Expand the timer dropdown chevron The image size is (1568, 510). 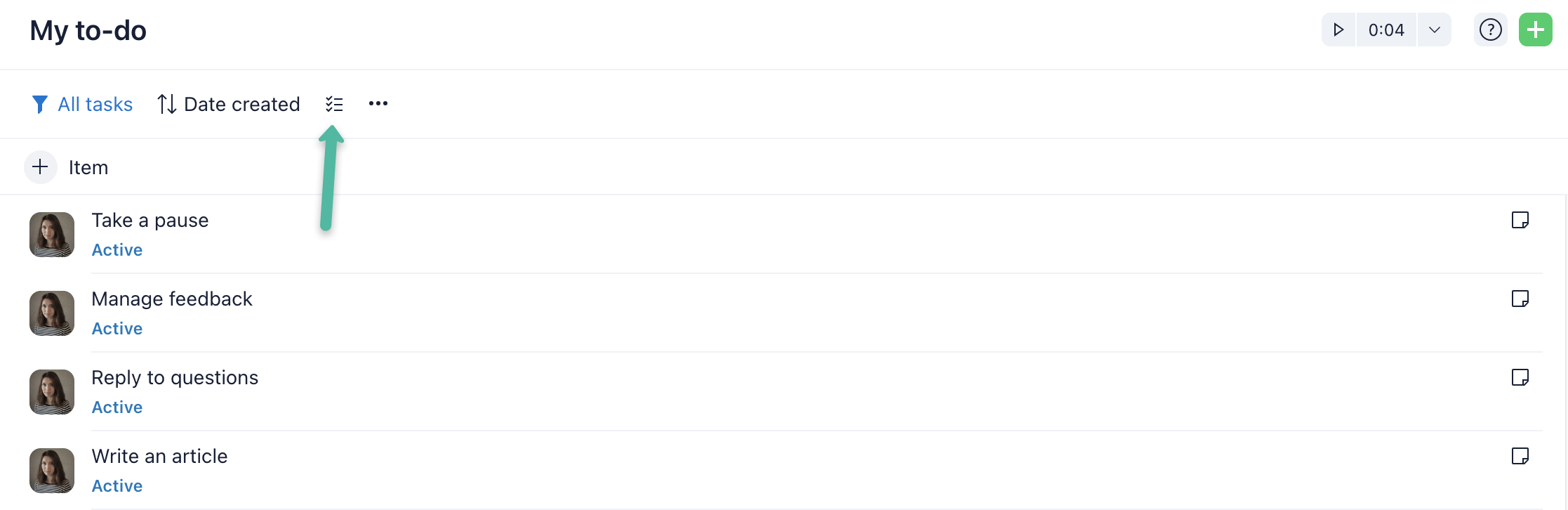(x=1435, y=30)
